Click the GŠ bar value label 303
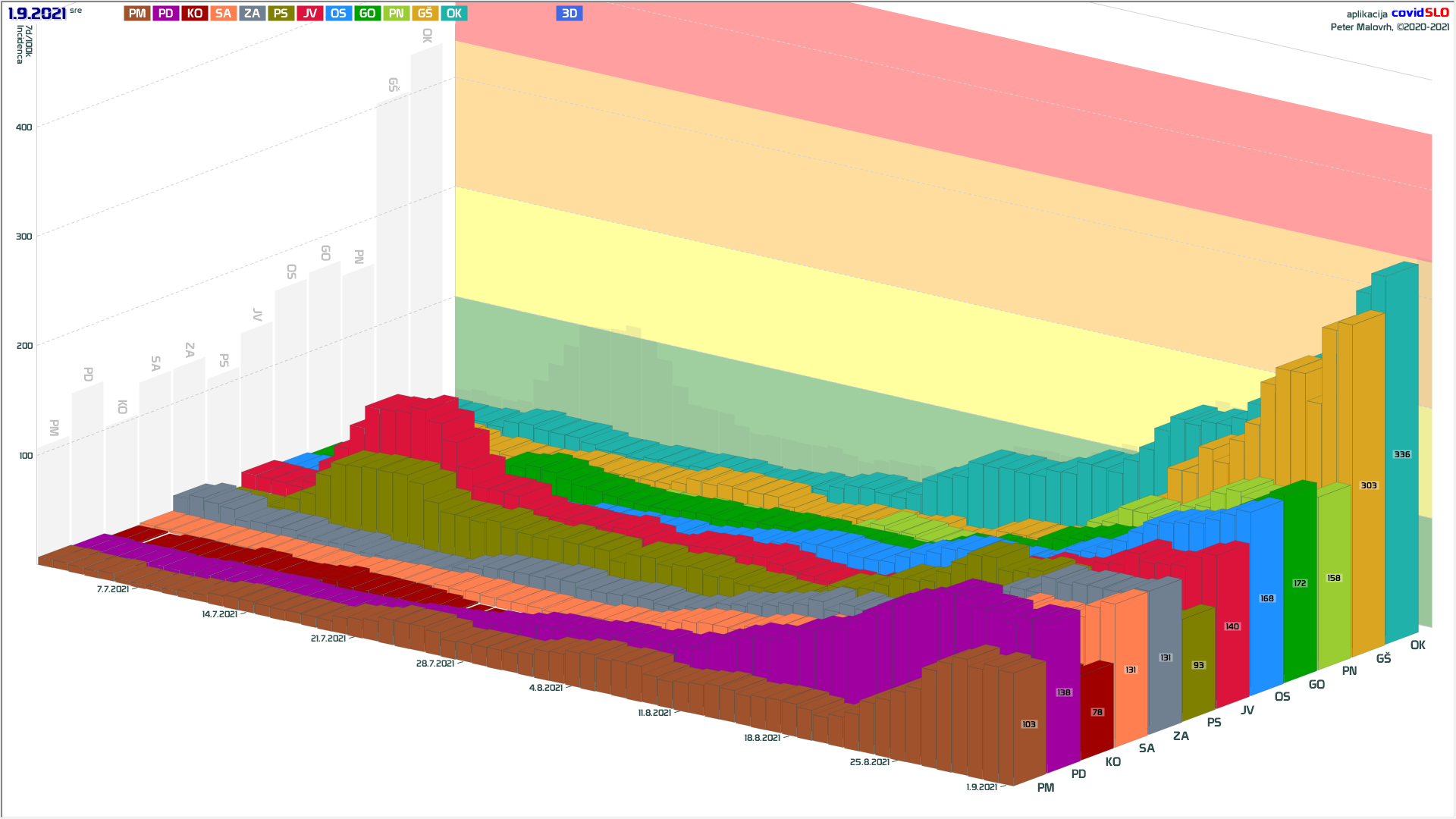The image size is (1456, 819). [1368, 485]
